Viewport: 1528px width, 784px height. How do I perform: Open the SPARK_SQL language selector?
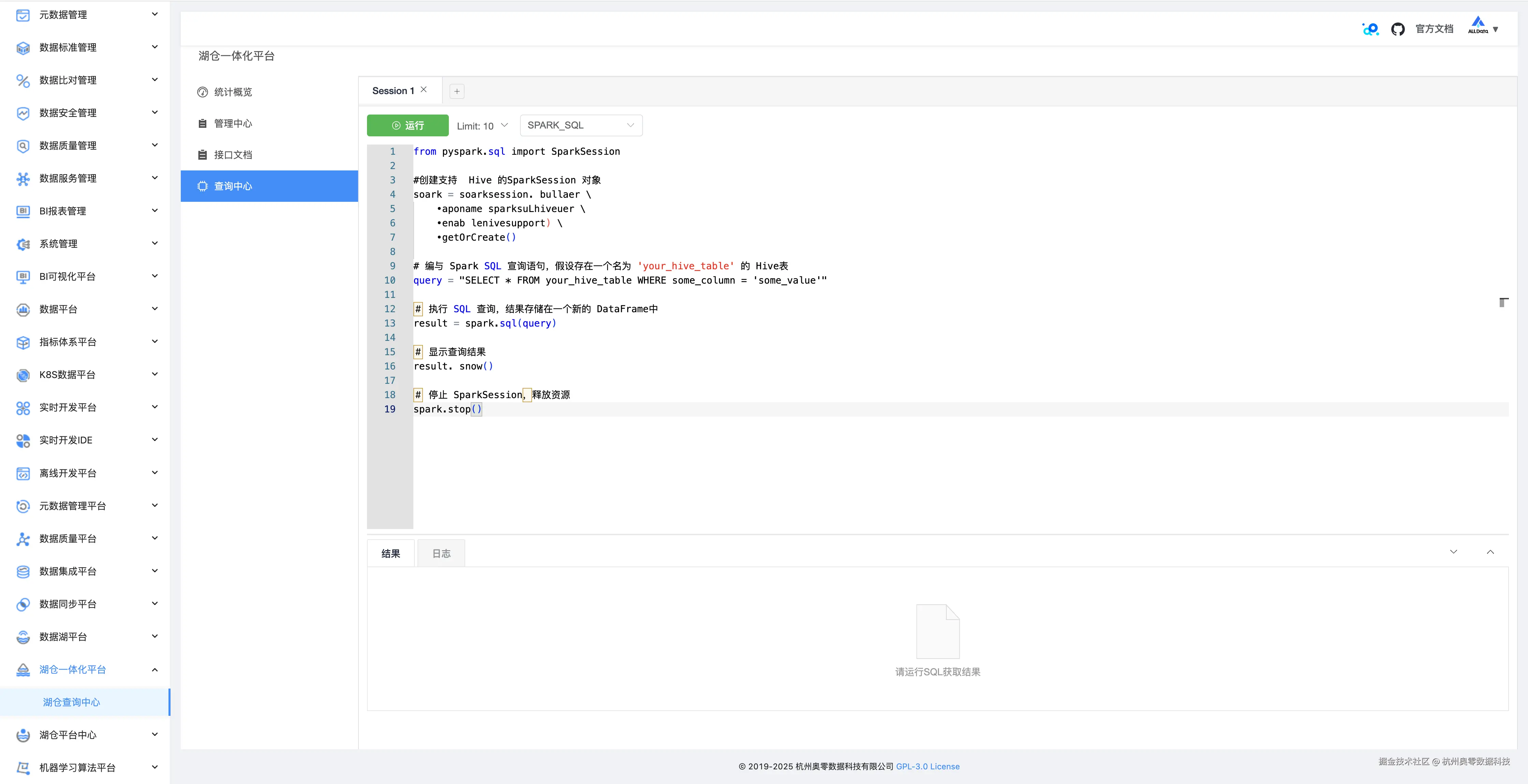[x=580, y=125]
